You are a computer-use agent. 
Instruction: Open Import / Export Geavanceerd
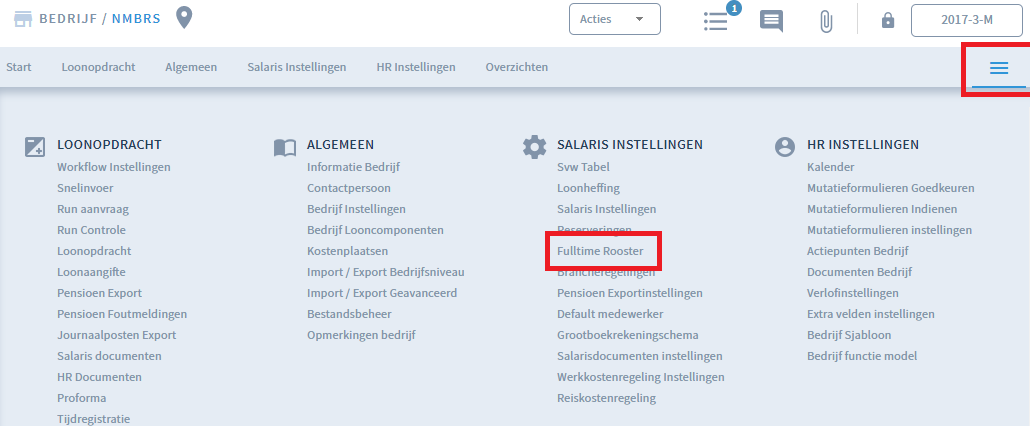(x=382, y=293)
